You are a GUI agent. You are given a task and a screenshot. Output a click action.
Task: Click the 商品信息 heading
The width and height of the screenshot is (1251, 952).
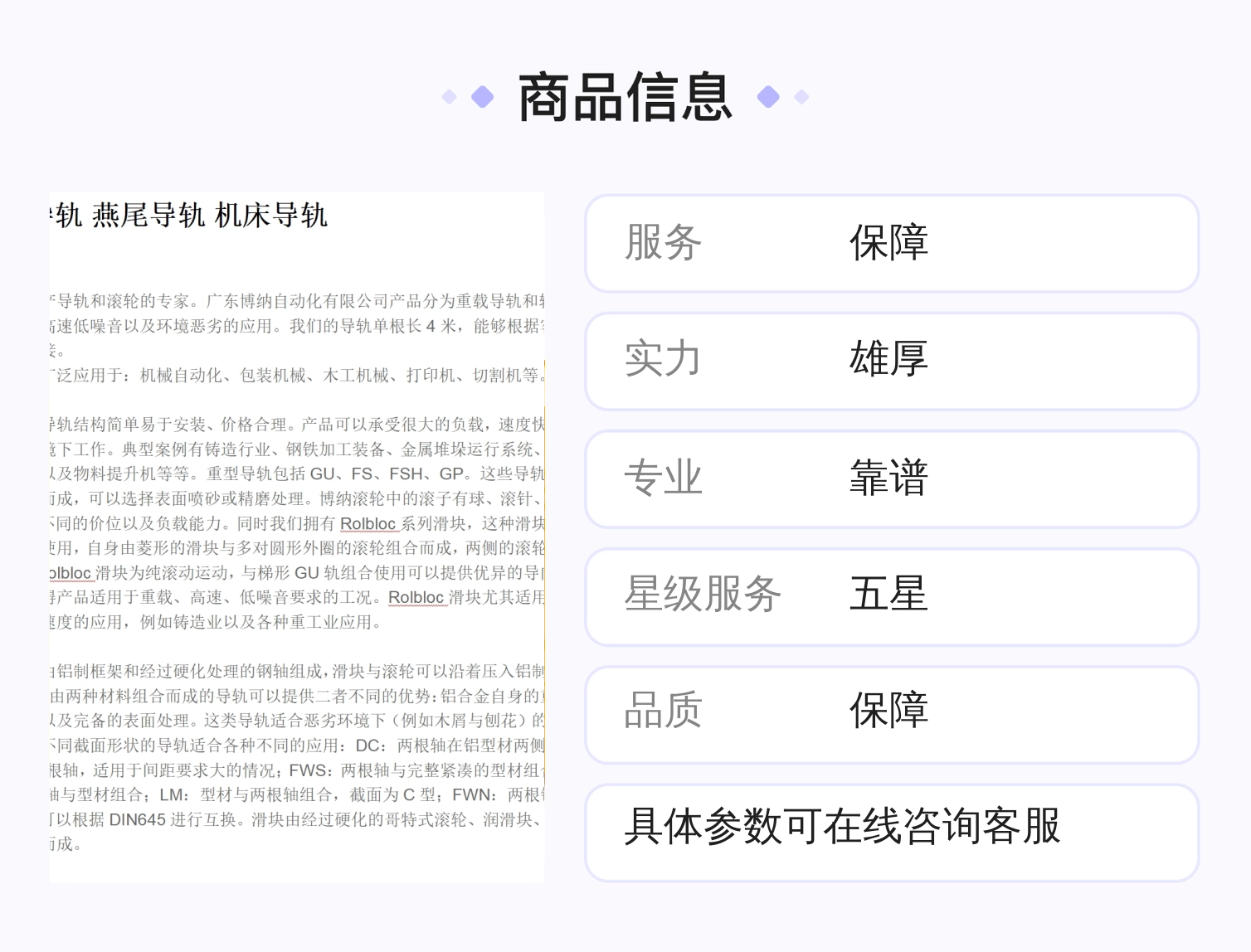625,97
